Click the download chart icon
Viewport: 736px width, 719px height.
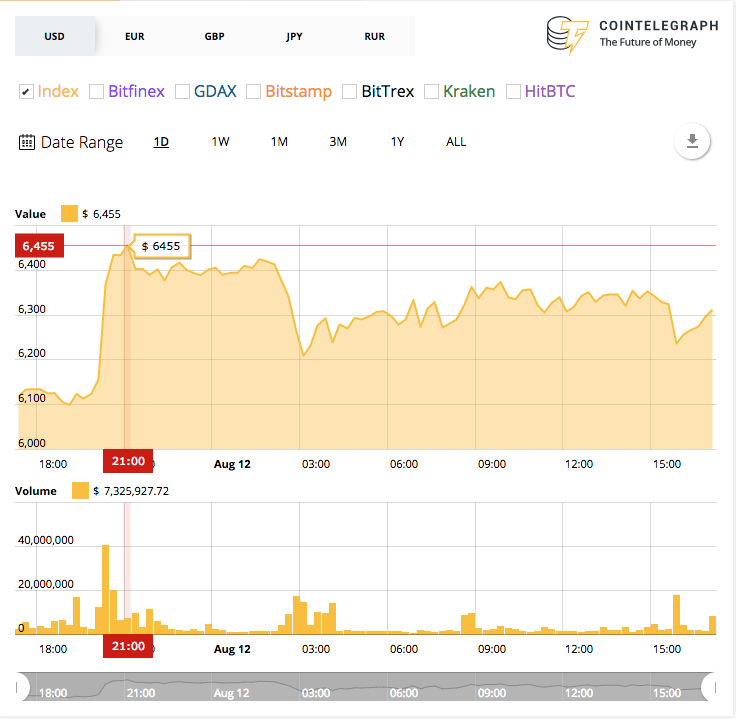coord(692,141)
